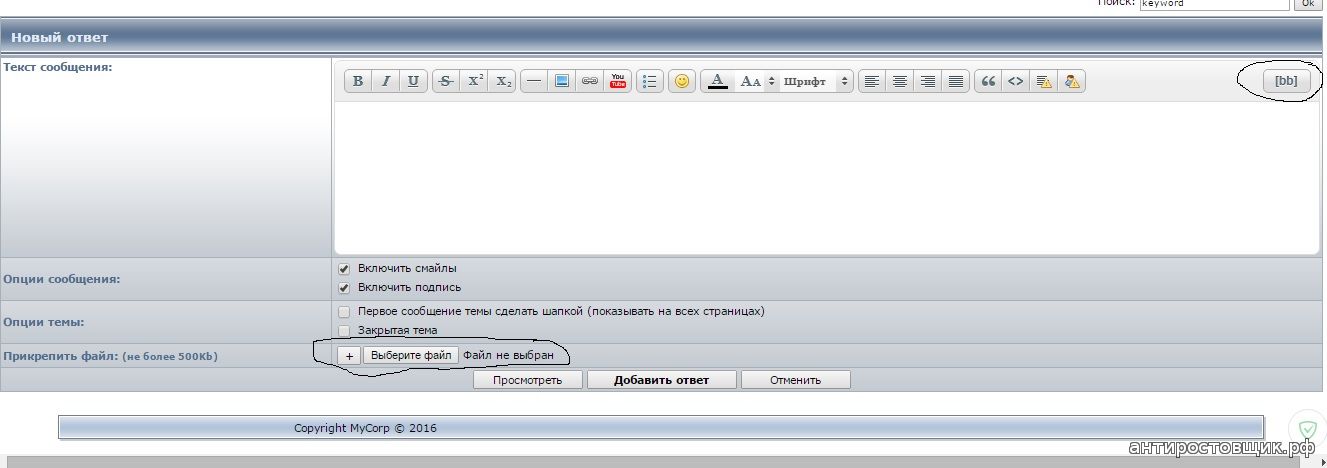Image resolution: width=1327 pixels, height=468 pixels.
Task: Click 'Выберите файл' to attach file
Action: [411, 355]
